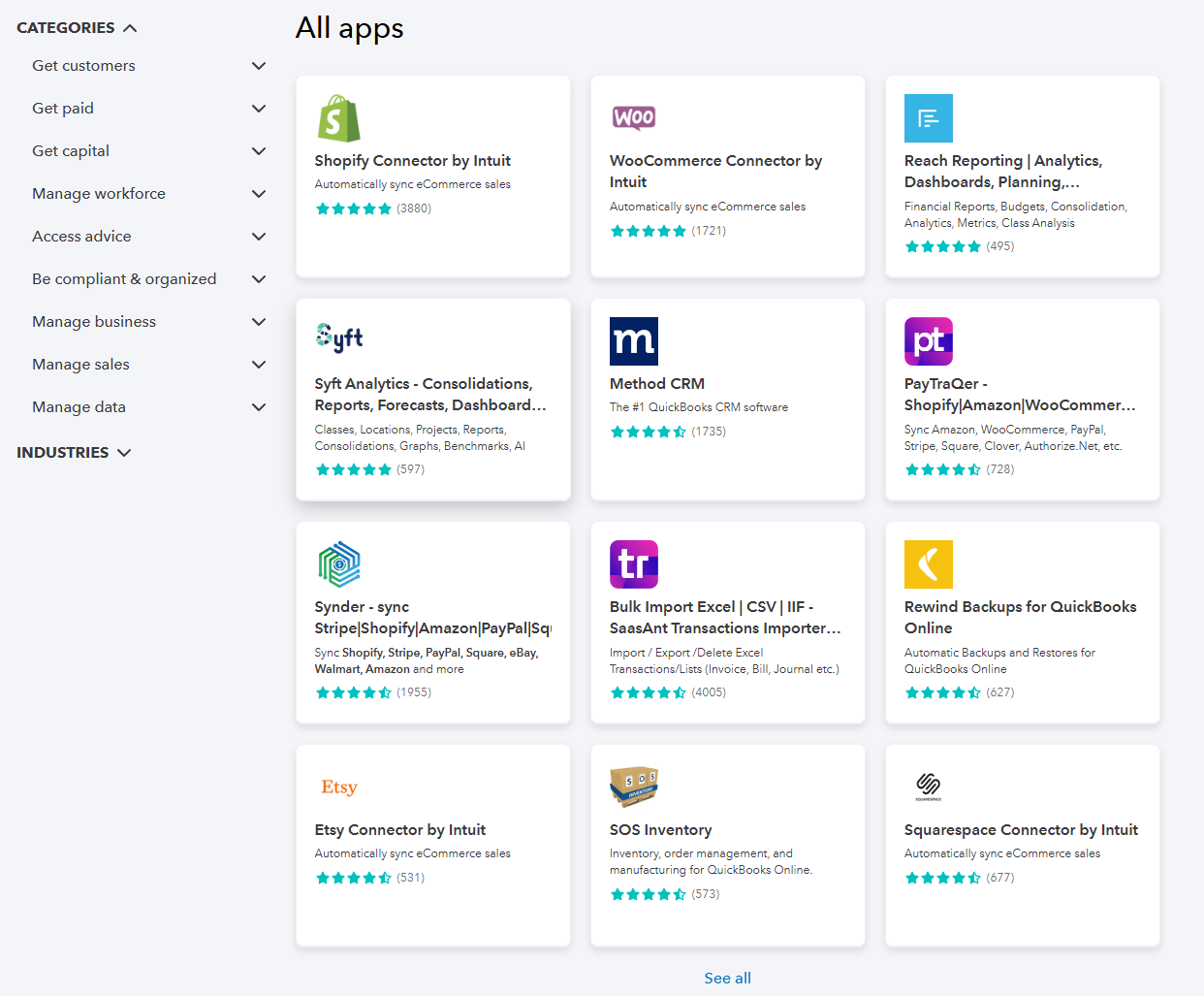This screenshot has height=996, width=1204.
Task: Click the Shopify Connector app icon
Action: click(338, 117)
